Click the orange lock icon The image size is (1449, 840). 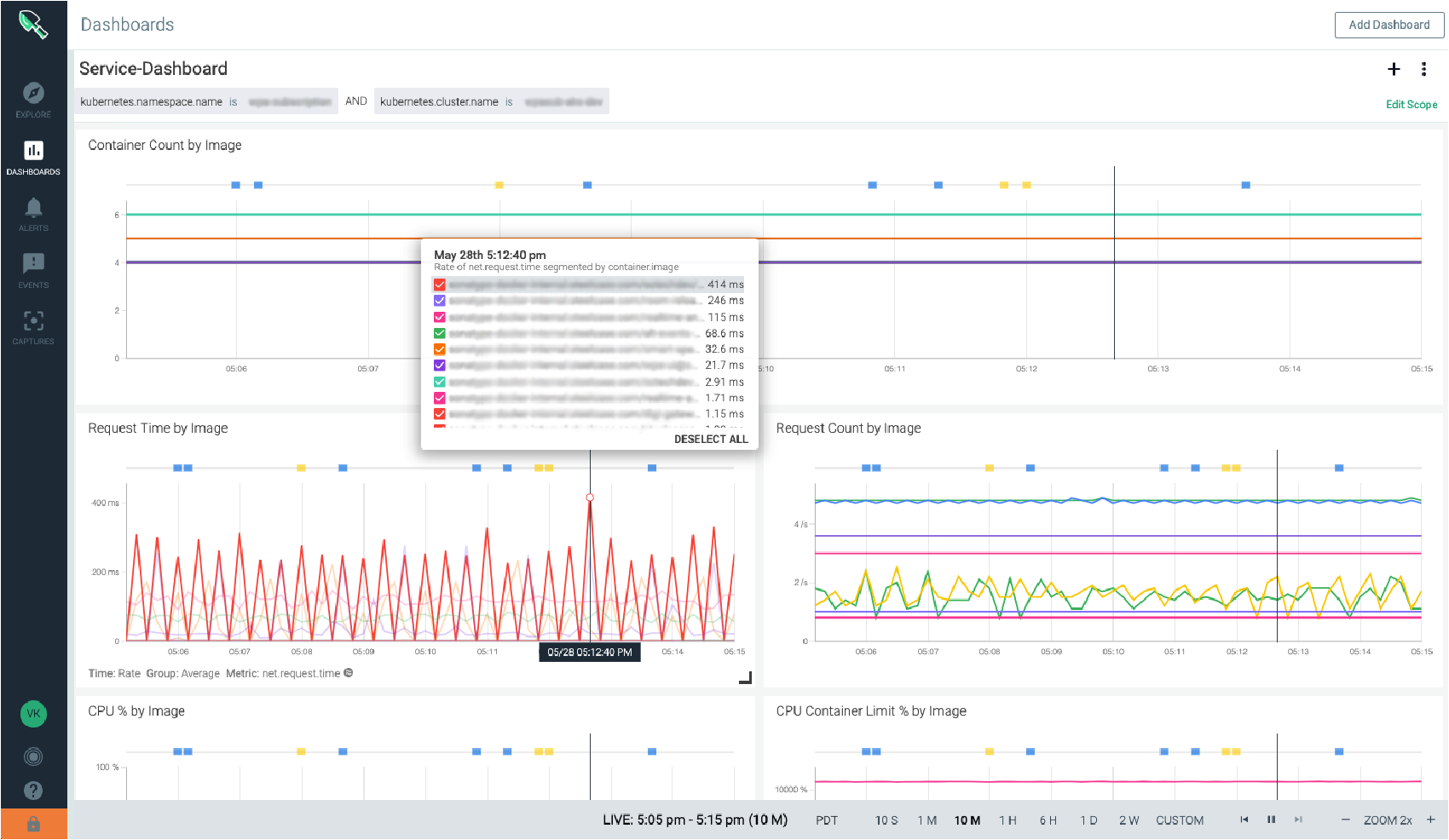pos(33,824)
